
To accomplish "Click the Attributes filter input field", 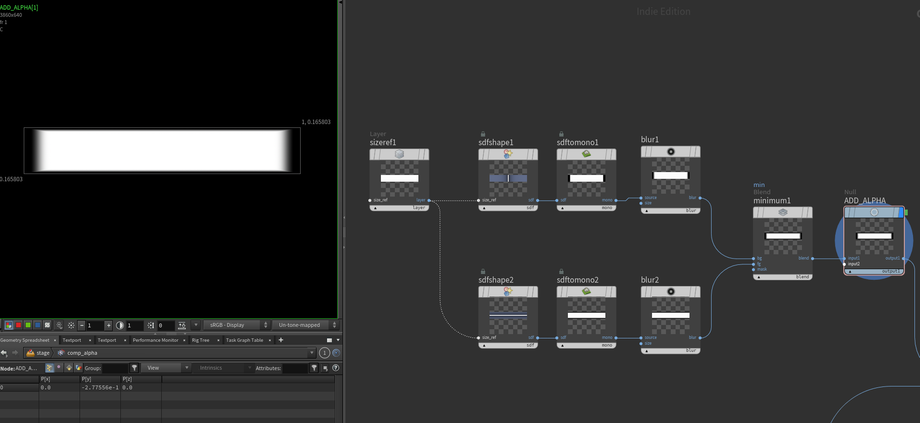I will [x=295, y=368].
